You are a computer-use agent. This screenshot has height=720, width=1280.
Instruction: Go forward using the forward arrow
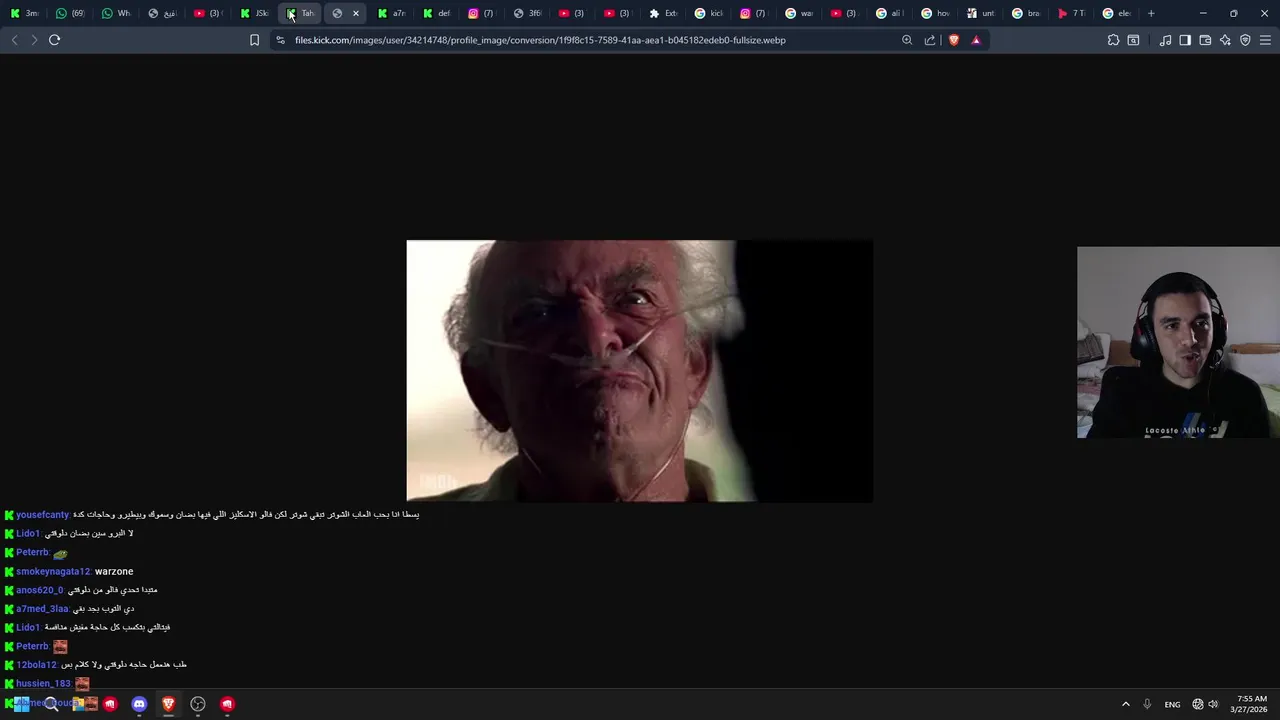pos(34,40)
